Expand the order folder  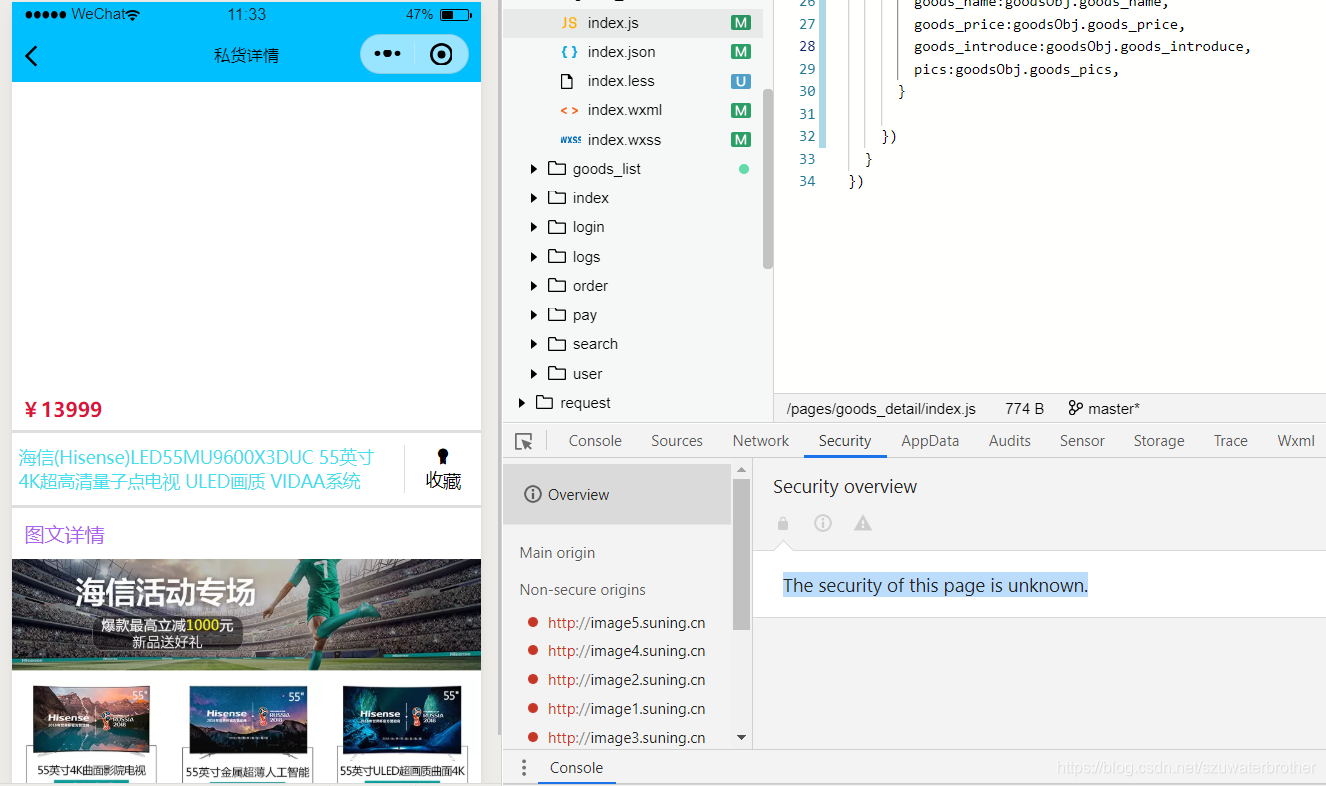[x=534, y=286]
